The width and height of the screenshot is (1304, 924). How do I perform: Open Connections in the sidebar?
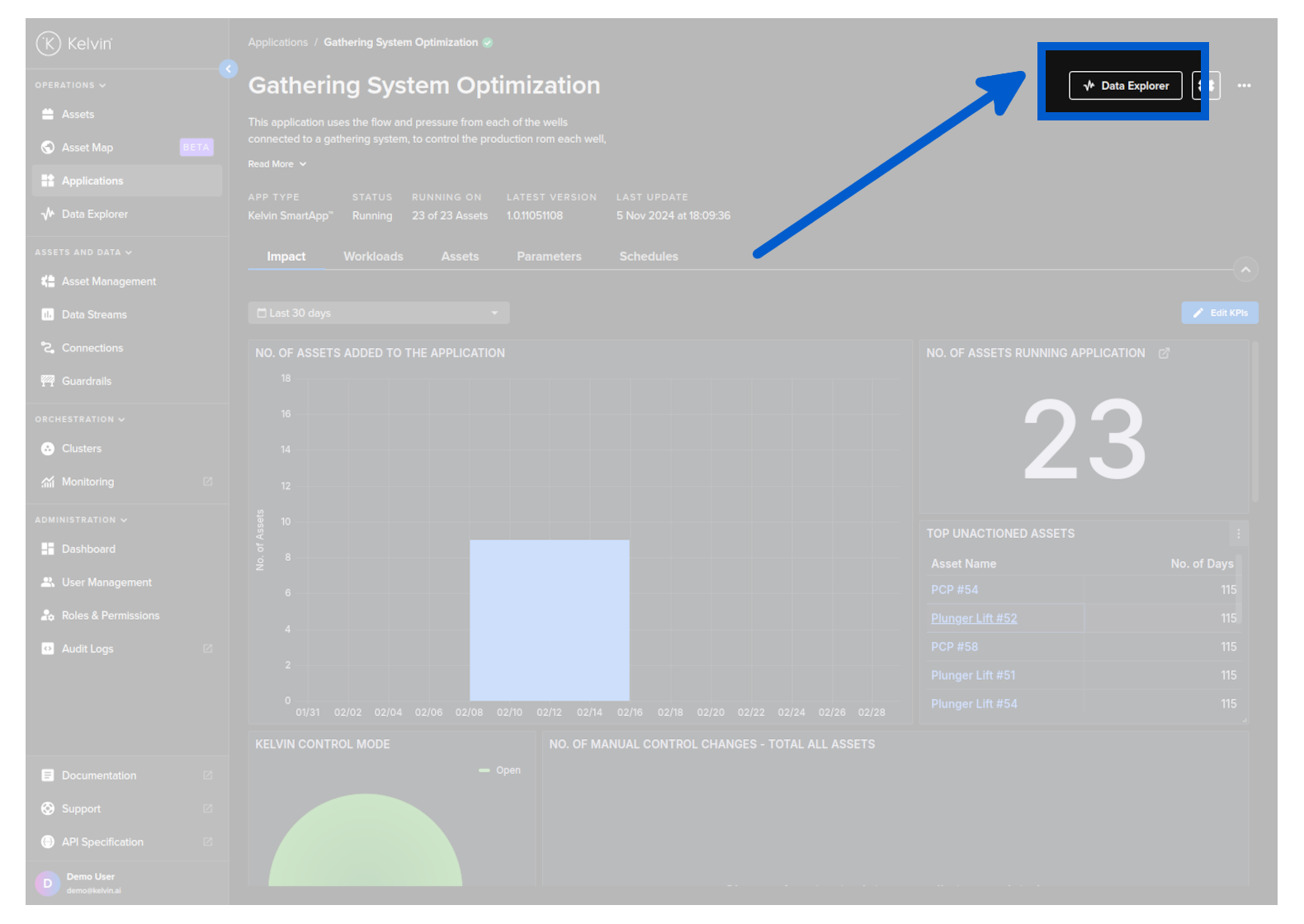tap(92, 348)
